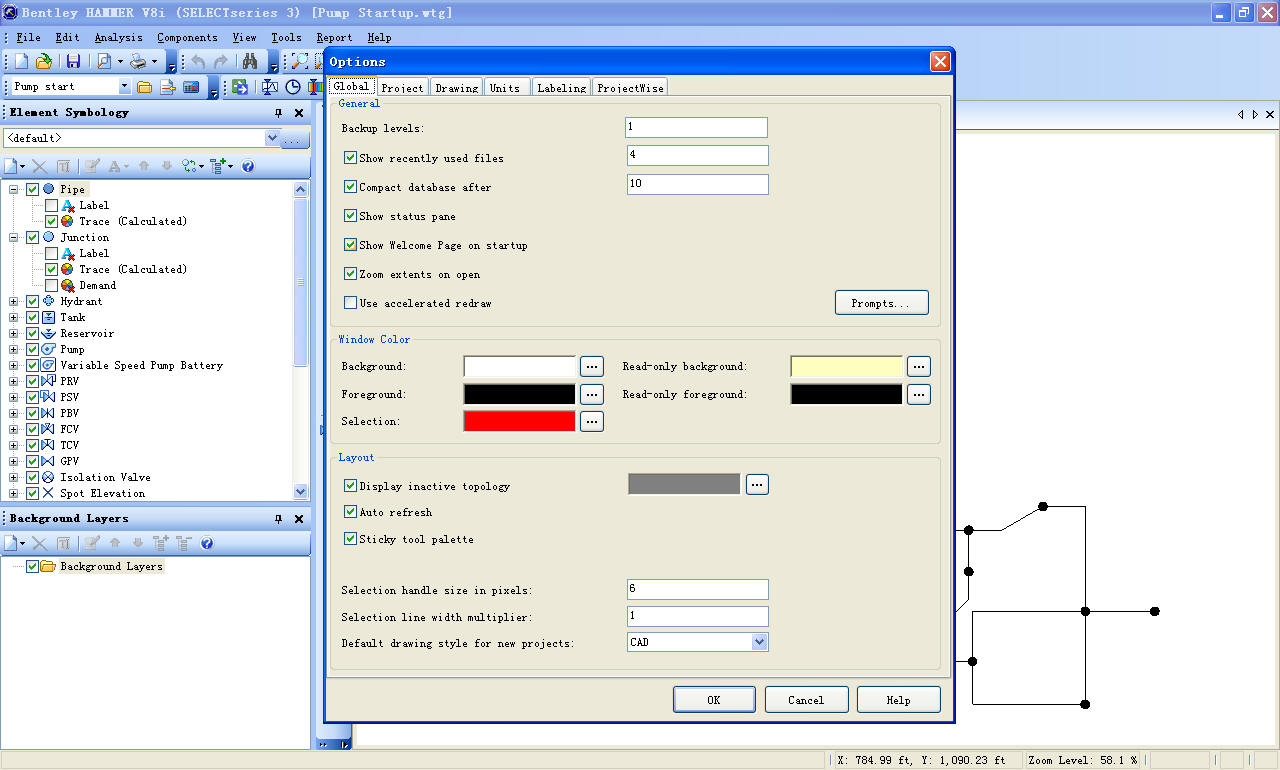Screen dimensions: 1280x770
Task: Click Help icon in Background Layers toolbar
Action: click(207, 543)
